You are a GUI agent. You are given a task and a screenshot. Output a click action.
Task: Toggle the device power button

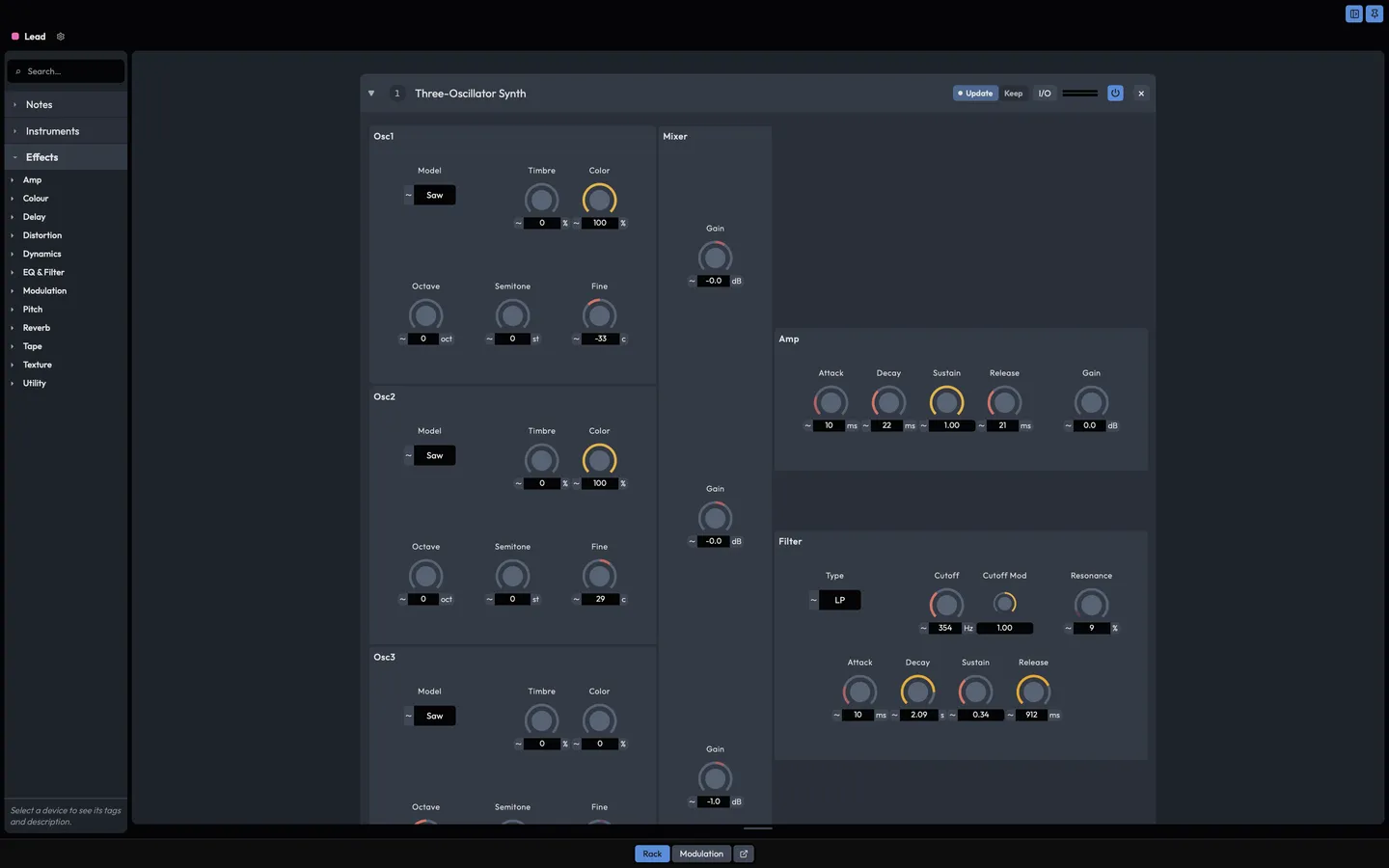1115,94
